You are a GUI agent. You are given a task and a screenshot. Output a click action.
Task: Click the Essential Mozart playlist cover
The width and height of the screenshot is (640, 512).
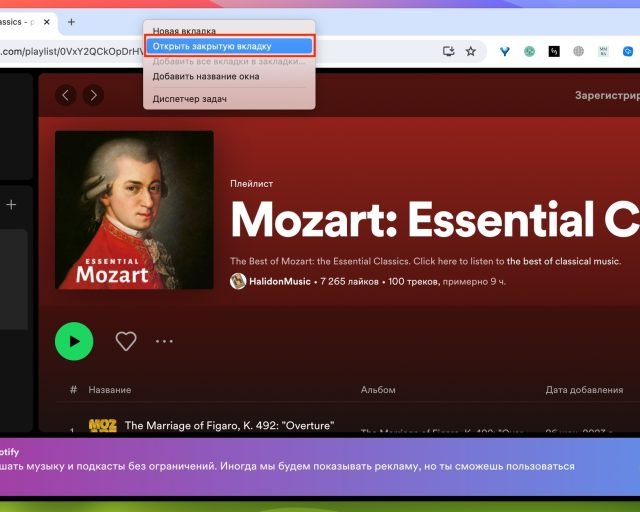tap(134, 210)
